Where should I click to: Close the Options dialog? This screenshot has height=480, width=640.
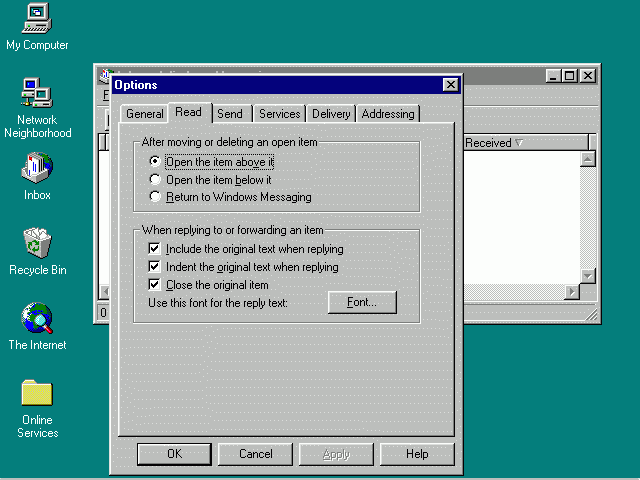[451, 84]
